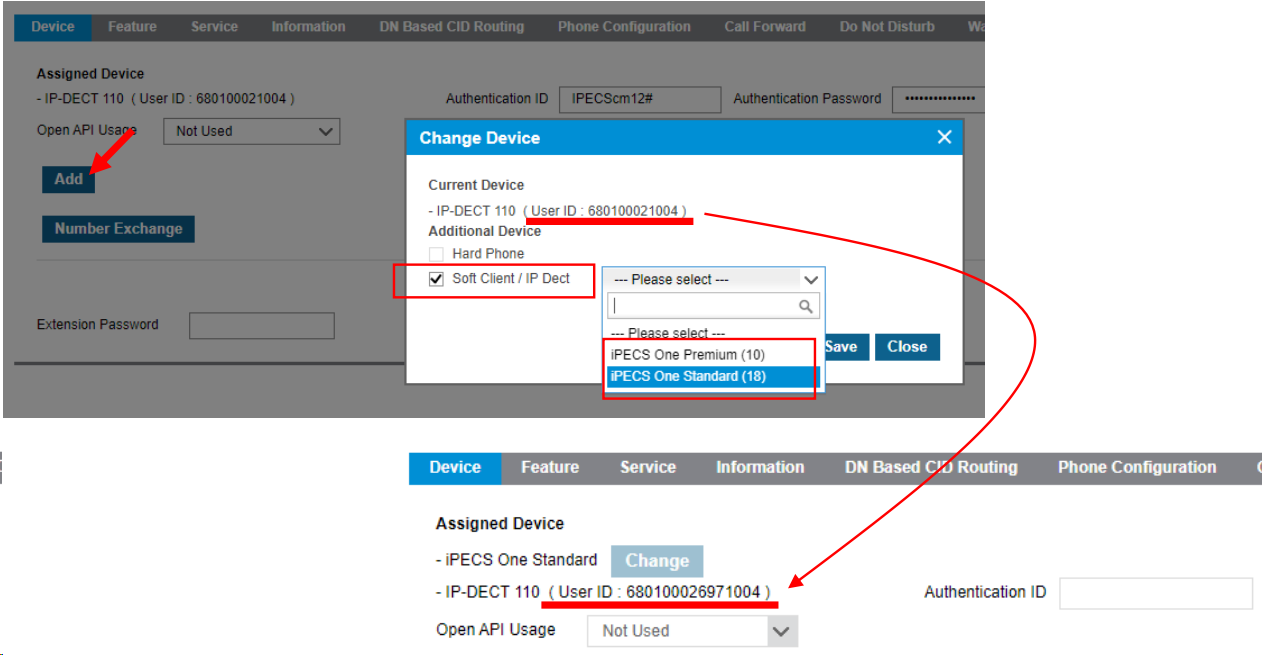Switch to Phone Configuration tab in top panel

(x=624, y=27)
